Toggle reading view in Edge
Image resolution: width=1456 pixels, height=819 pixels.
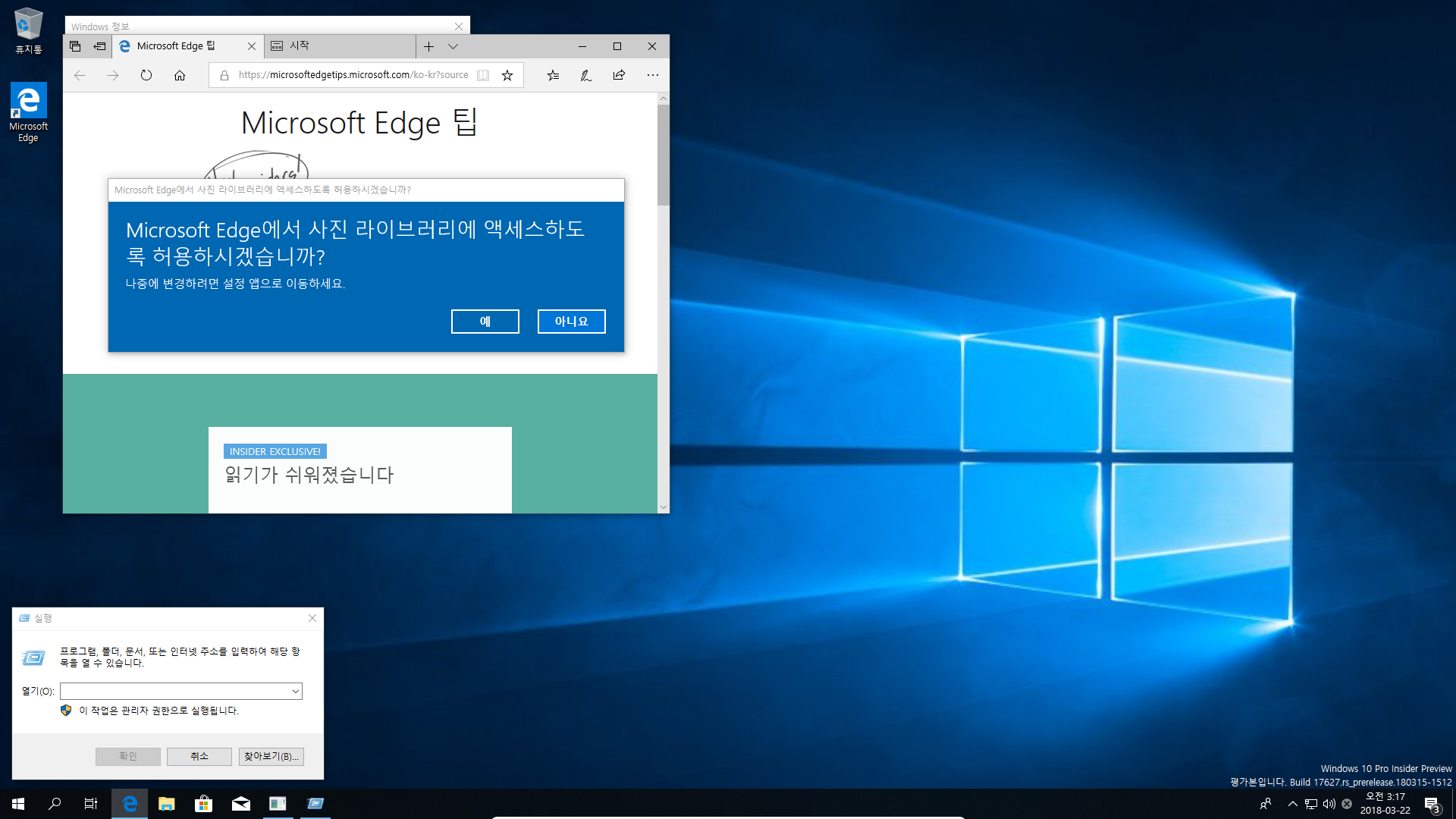pyautogui.click(x=483, y=75)
